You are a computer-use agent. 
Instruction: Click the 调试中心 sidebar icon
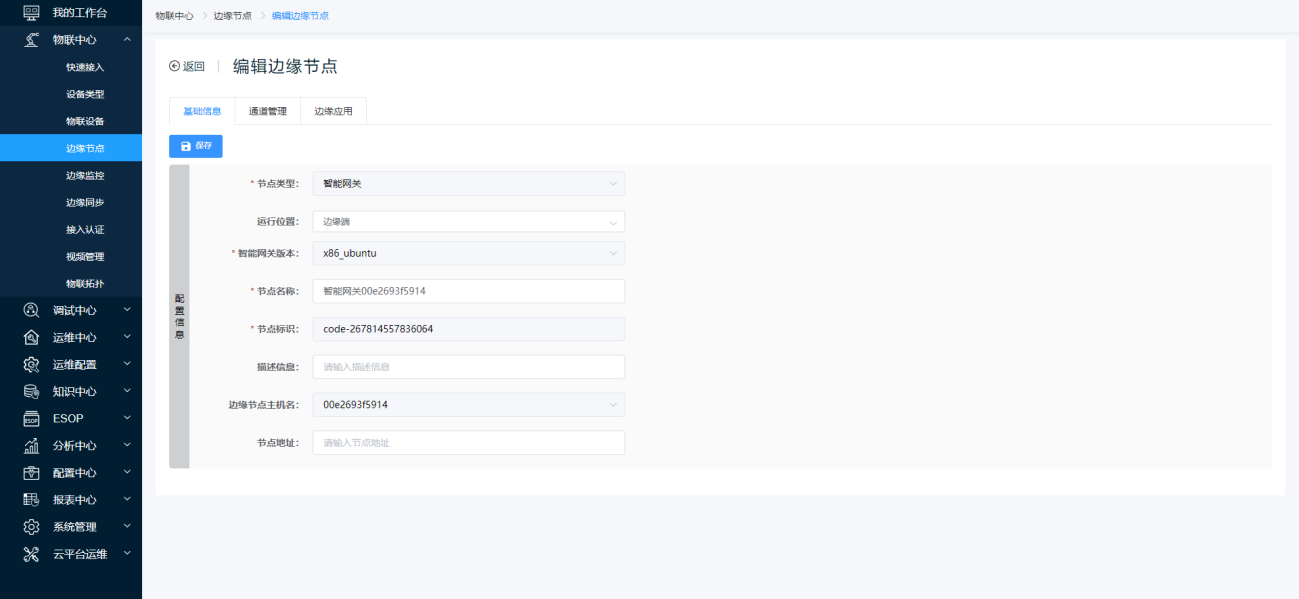click(x=31, y=311)
